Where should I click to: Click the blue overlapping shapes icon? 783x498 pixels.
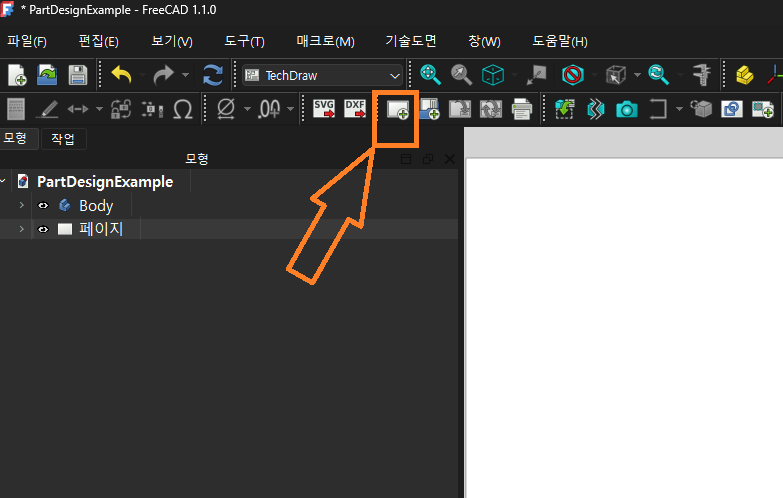732,109
